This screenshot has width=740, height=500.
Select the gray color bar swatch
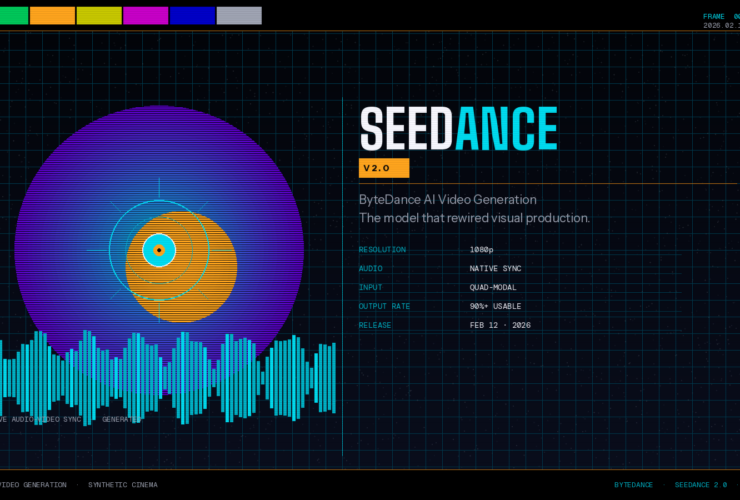point(239,16)
